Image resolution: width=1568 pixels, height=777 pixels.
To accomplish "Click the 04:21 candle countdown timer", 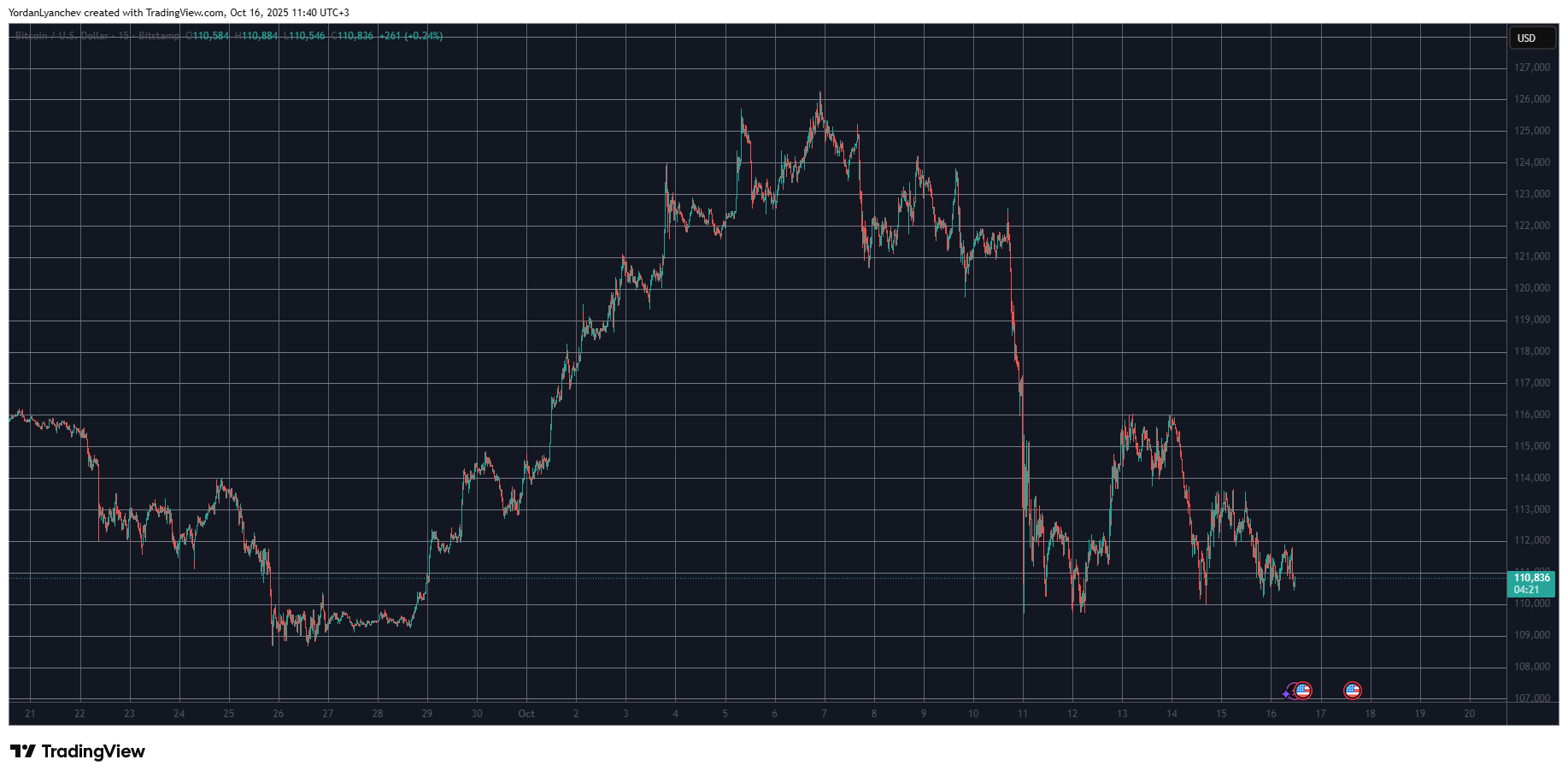I will click(1527, 590).
